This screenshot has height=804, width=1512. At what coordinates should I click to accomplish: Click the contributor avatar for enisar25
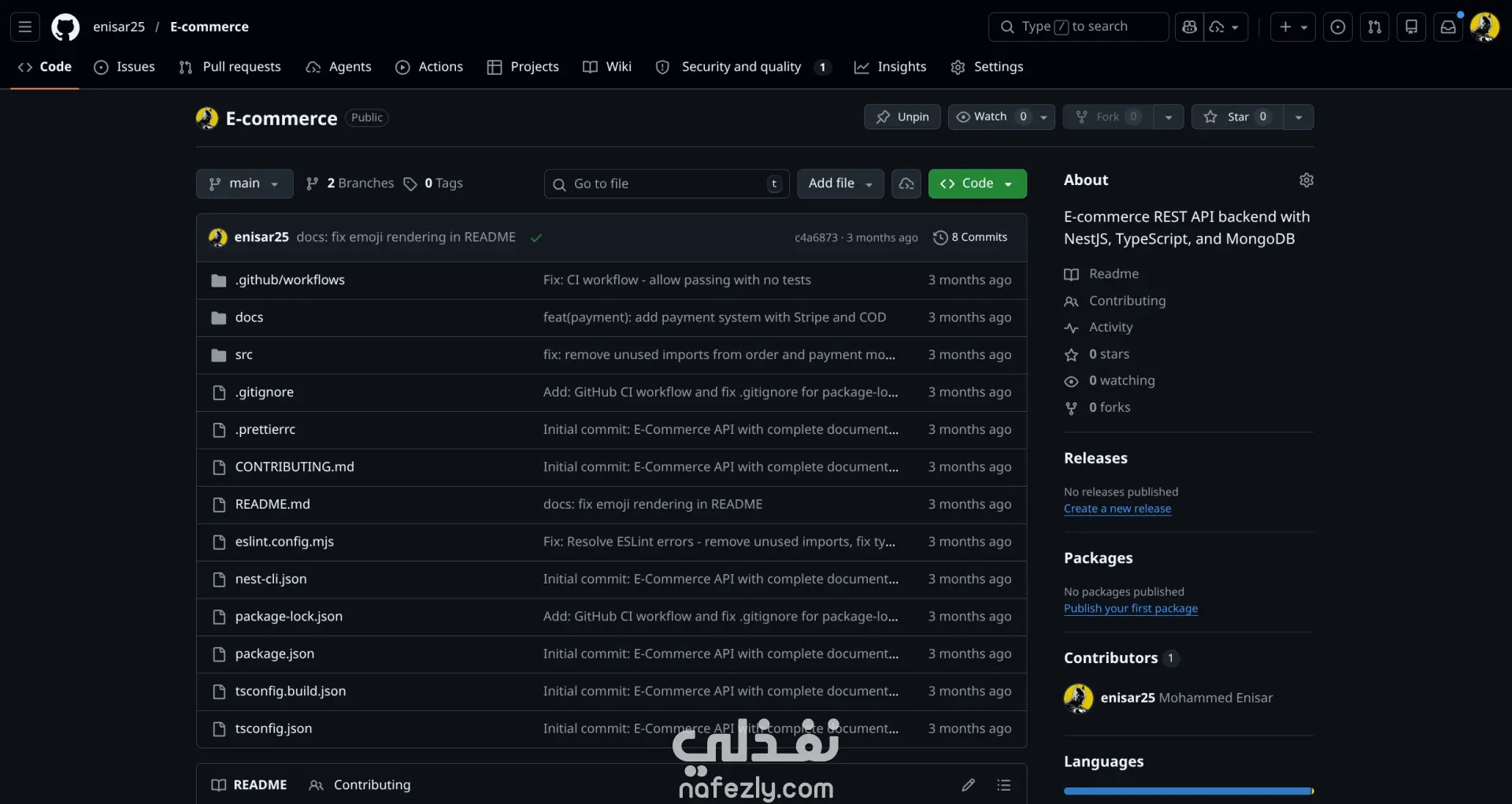[1079, 698]
